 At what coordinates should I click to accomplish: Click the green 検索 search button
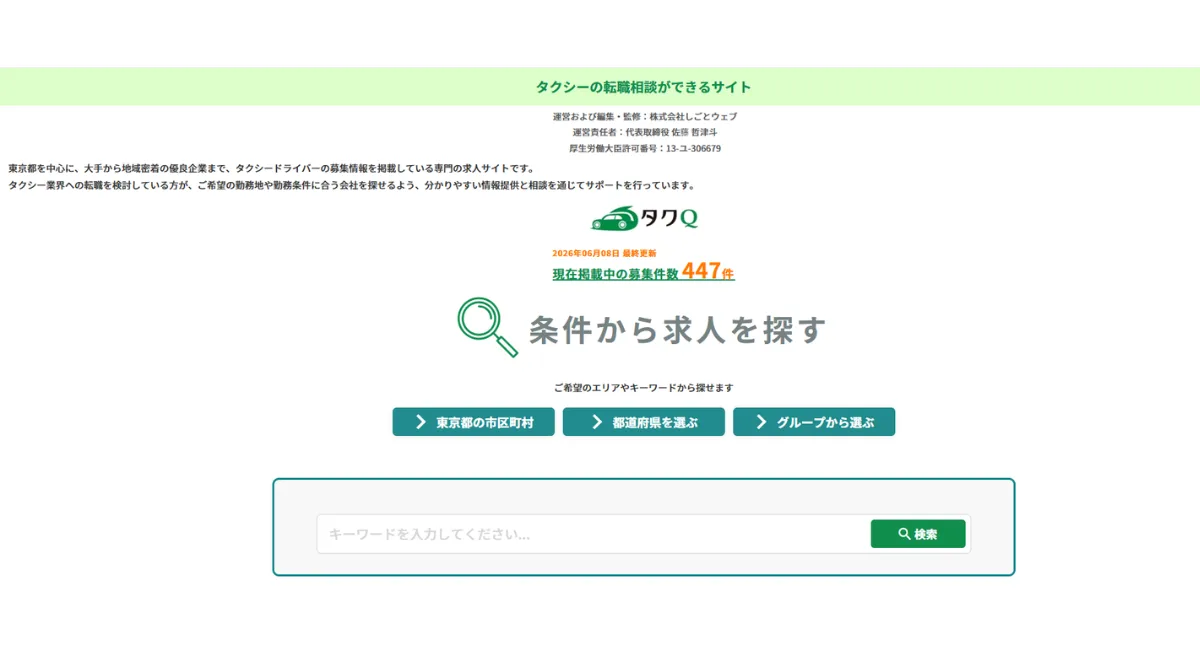tap(918, 534)
